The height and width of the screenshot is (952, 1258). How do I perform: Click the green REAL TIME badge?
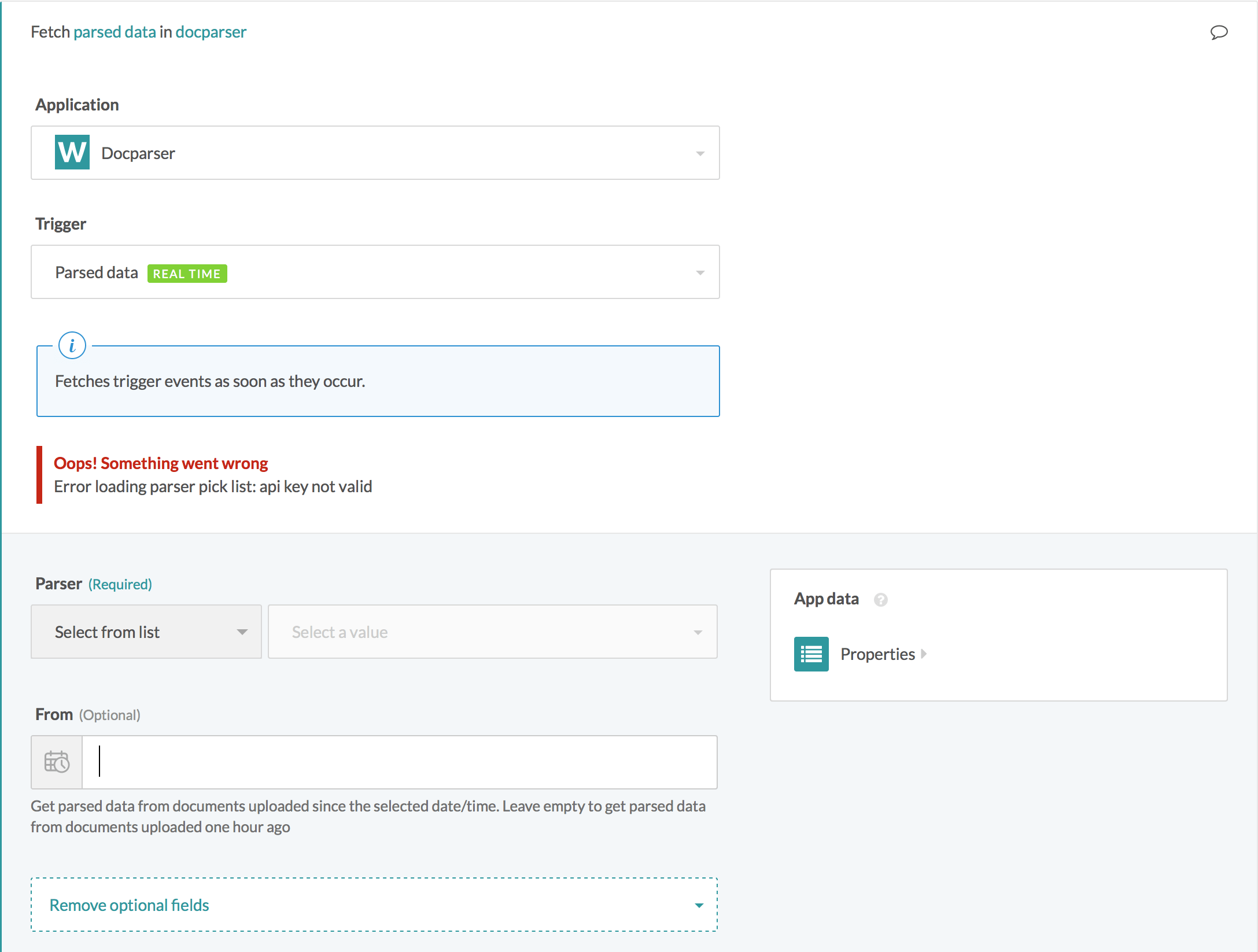187,273
